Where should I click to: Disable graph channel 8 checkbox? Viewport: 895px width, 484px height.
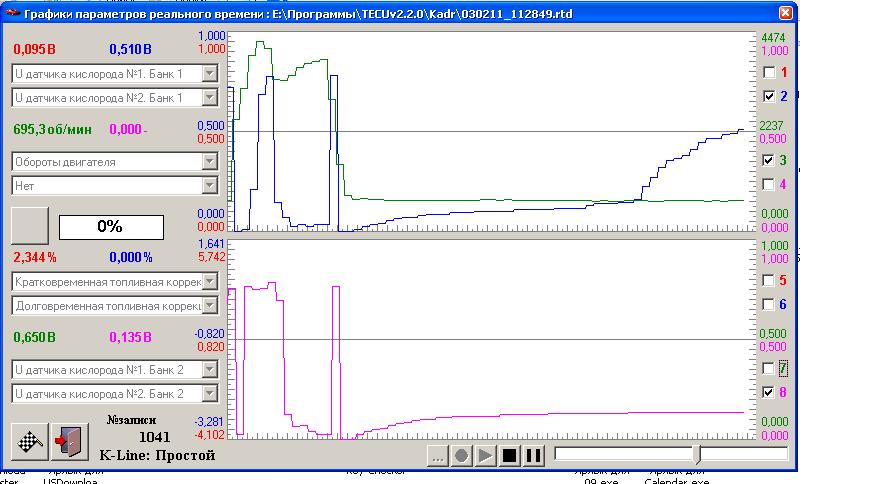click(x=768, y=393)
